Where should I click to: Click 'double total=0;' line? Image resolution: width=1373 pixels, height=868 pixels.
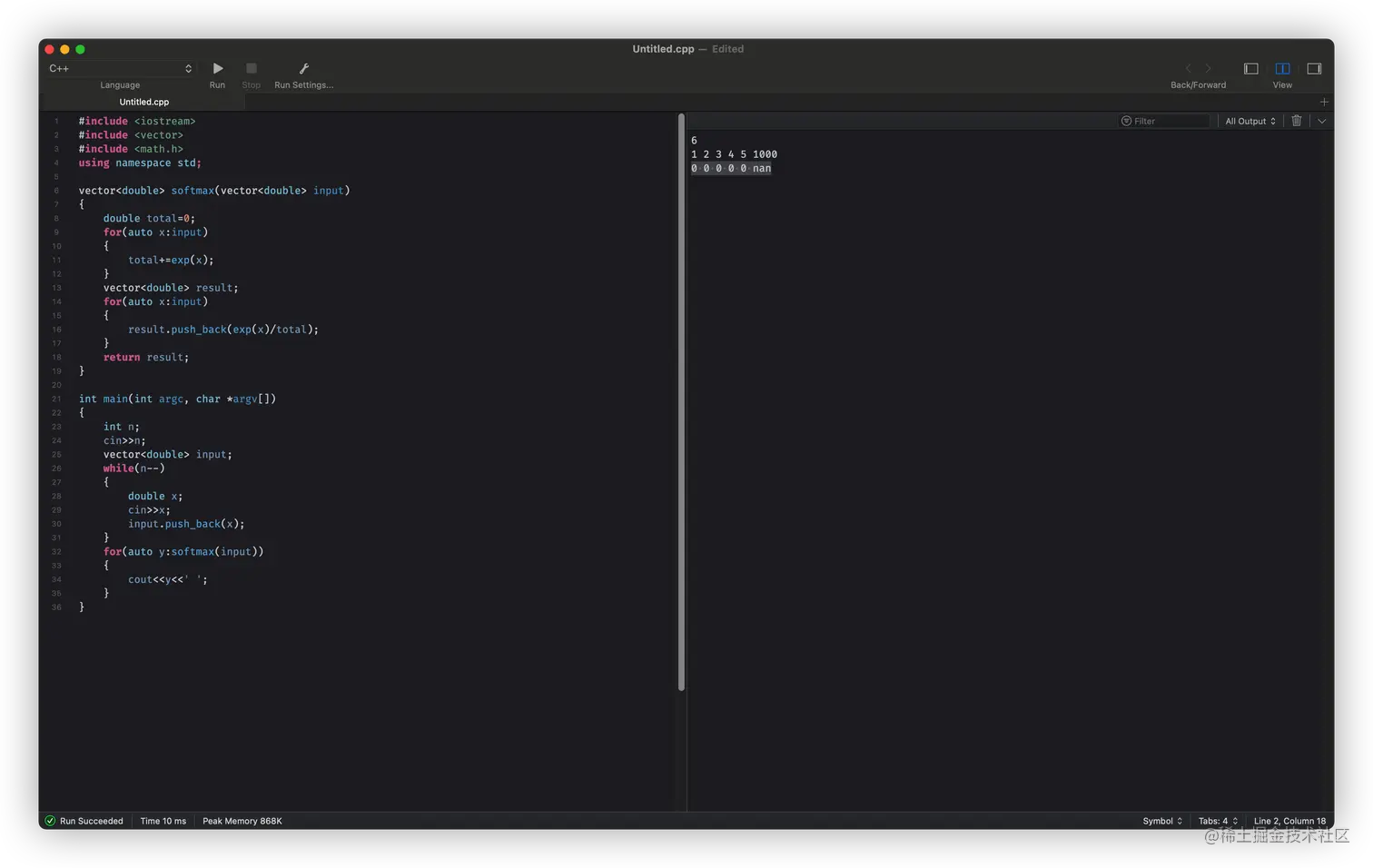pos(149,219)
